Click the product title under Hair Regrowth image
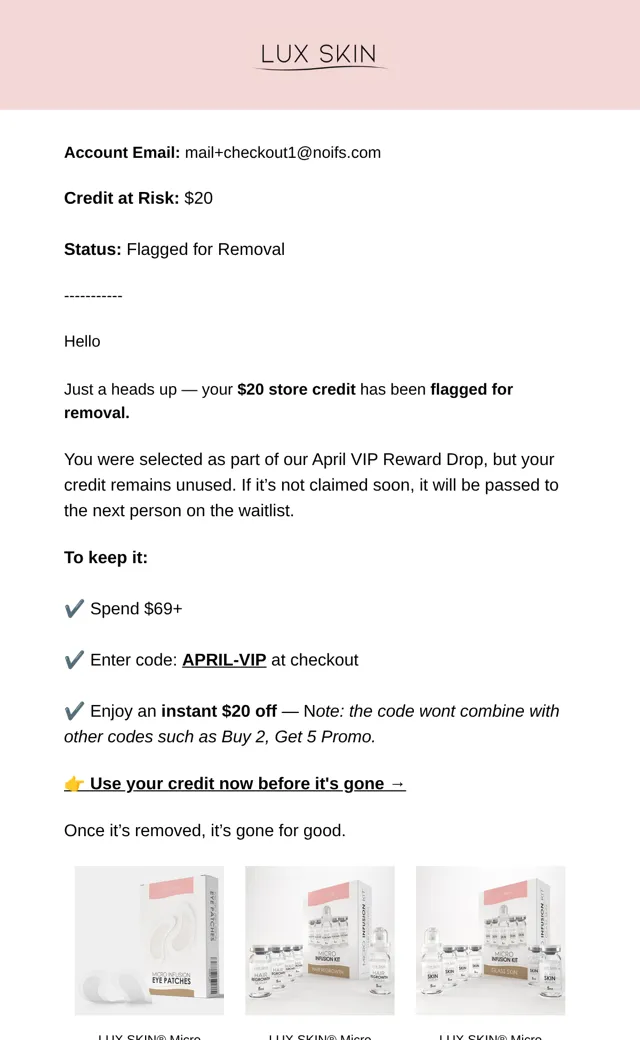 pyautogui.click(x=320, y=1036)
